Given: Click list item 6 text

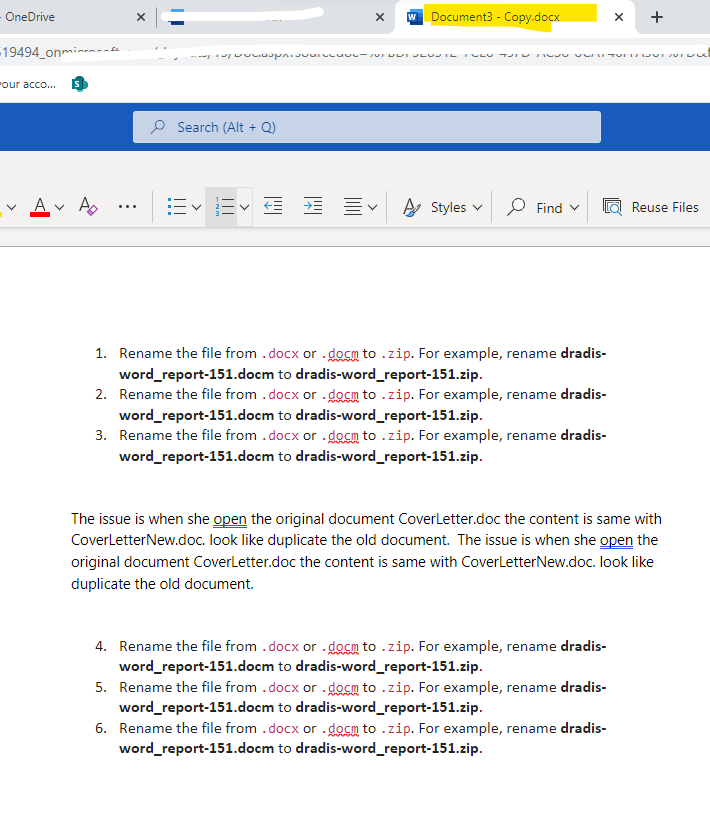Looking at the screenshot, I should (x=363, y=738).
